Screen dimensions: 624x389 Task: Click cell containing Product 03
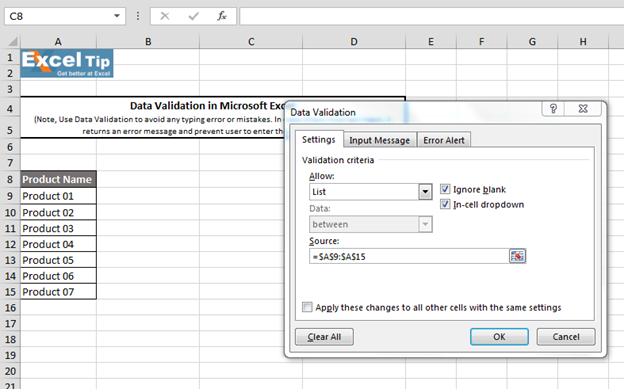tap(58, 228)
